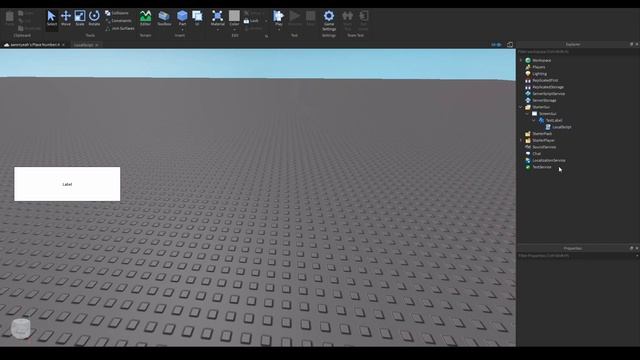Close the LocalScript tab
The height and width of the screenshot is (360, 640).
point(97,45)
